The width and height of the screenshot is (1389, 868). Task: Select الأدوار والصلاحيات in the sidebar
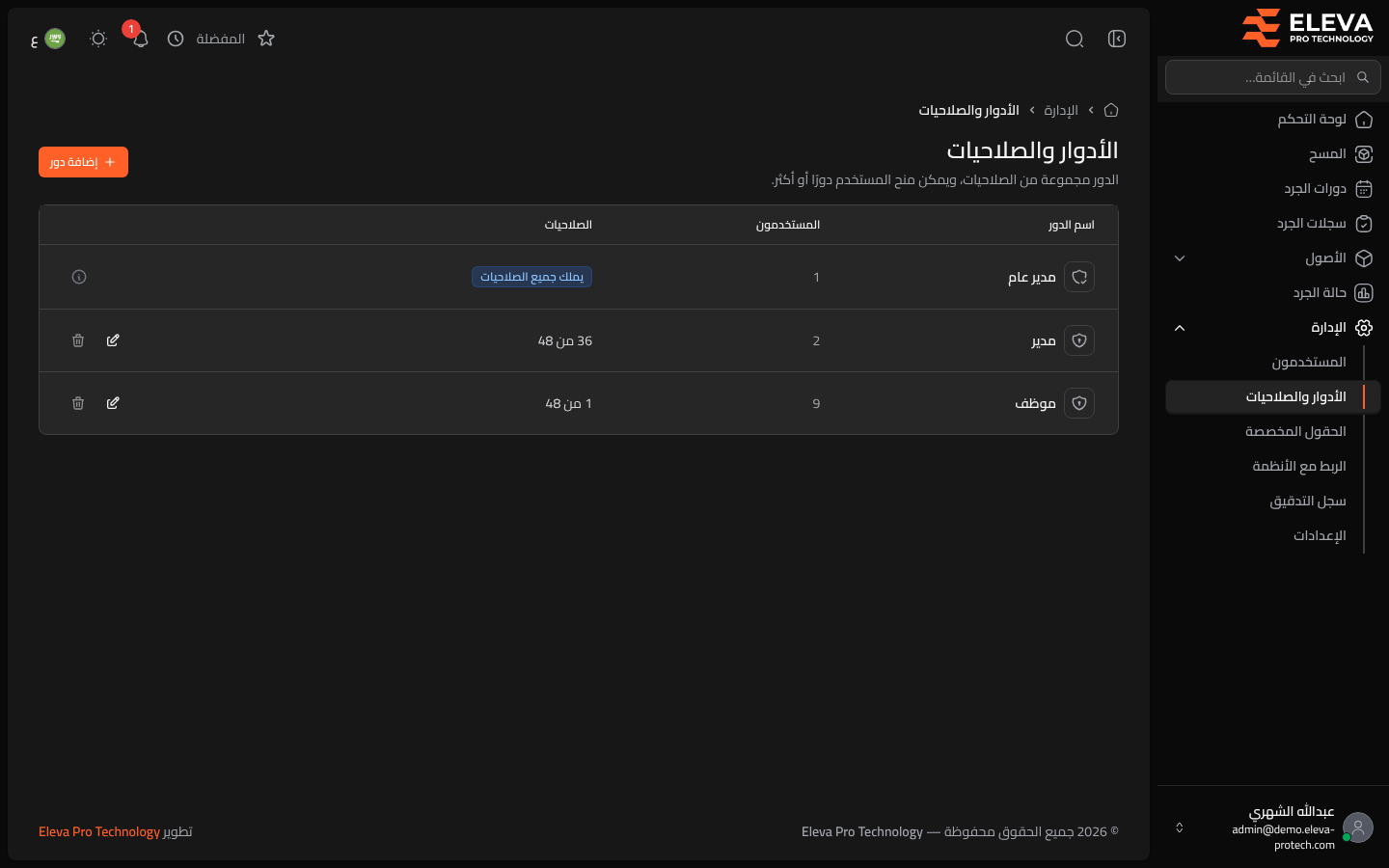(x=1273, y=397)
